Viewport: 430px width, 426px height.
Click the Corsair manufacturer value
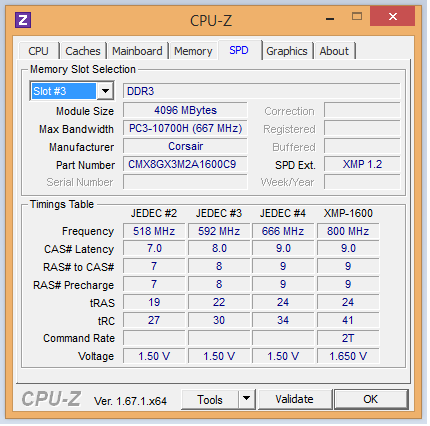click(185, 146)
